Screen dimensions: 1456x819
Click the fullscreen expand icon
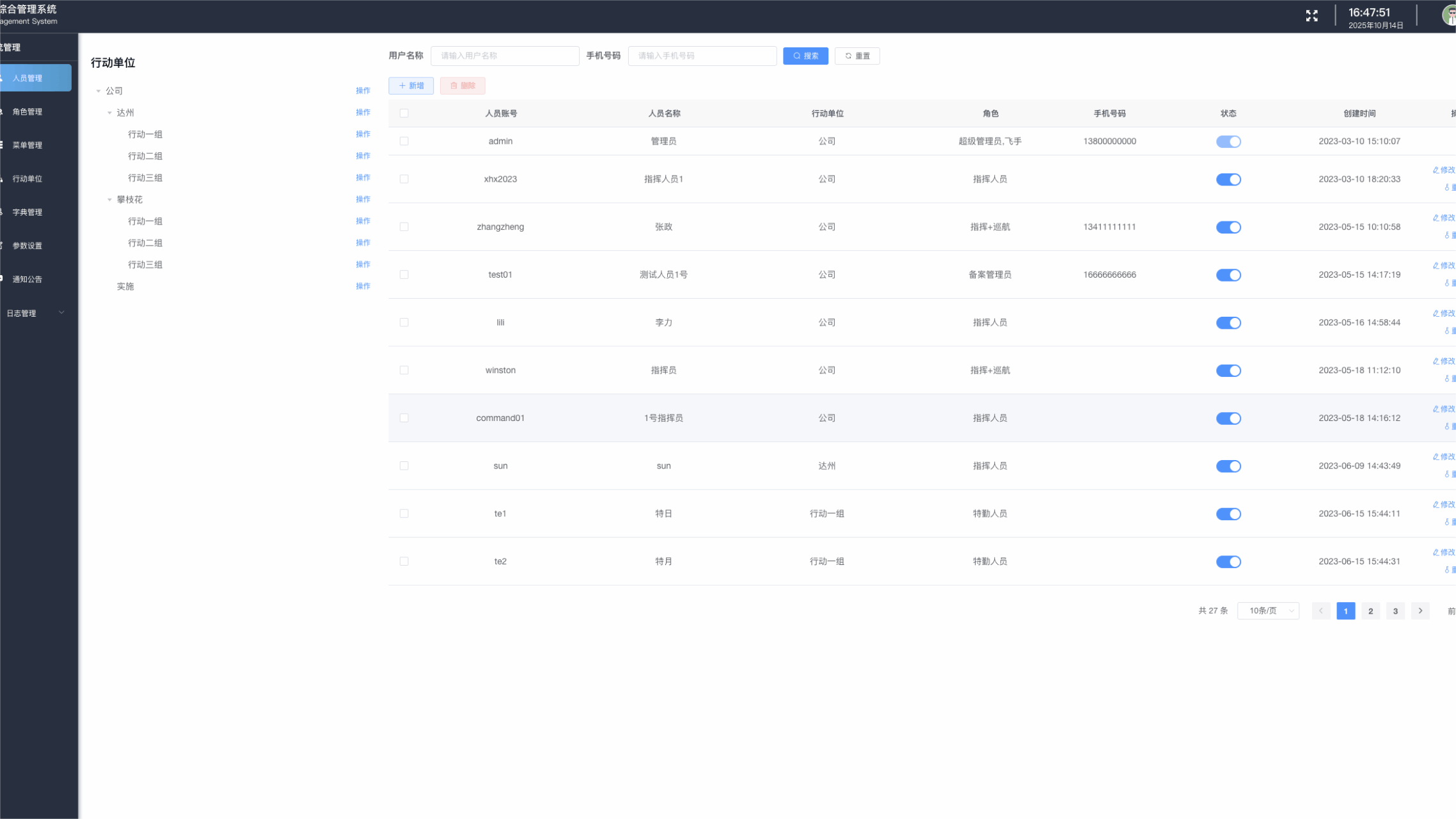pyautogui.click(x=1311, y=16)
